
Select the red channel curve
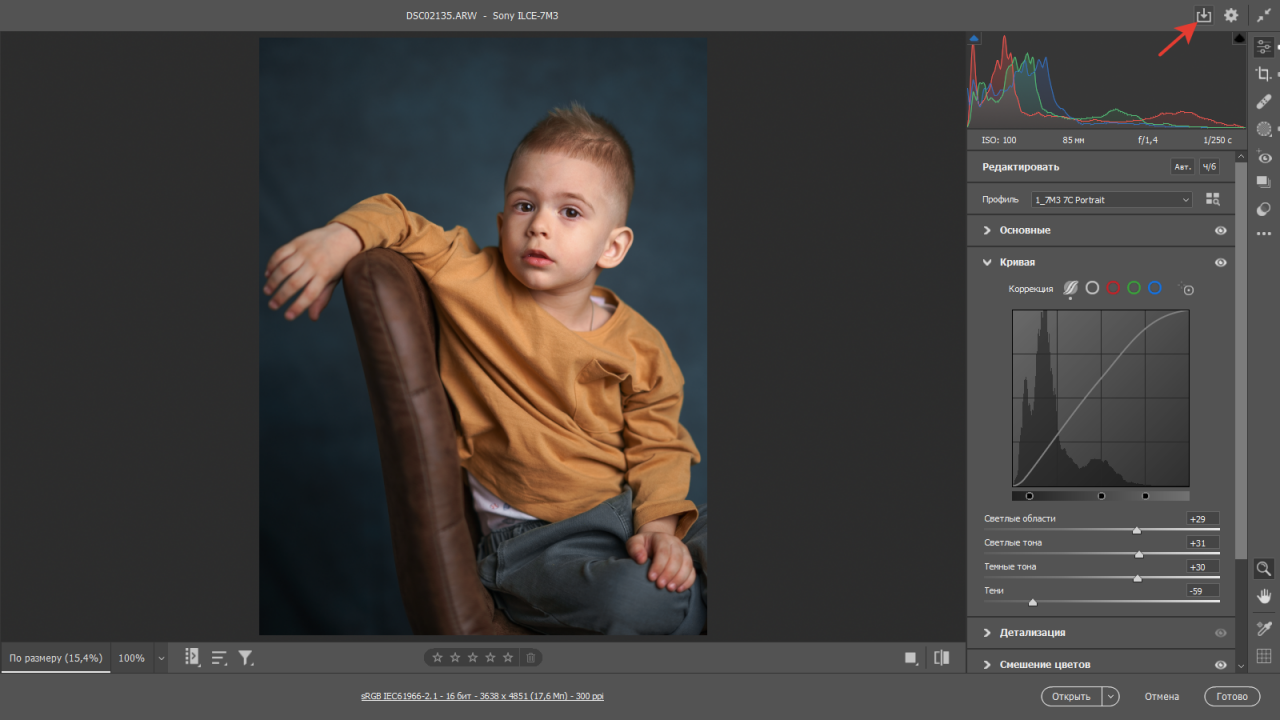(x=1113, y=288)
